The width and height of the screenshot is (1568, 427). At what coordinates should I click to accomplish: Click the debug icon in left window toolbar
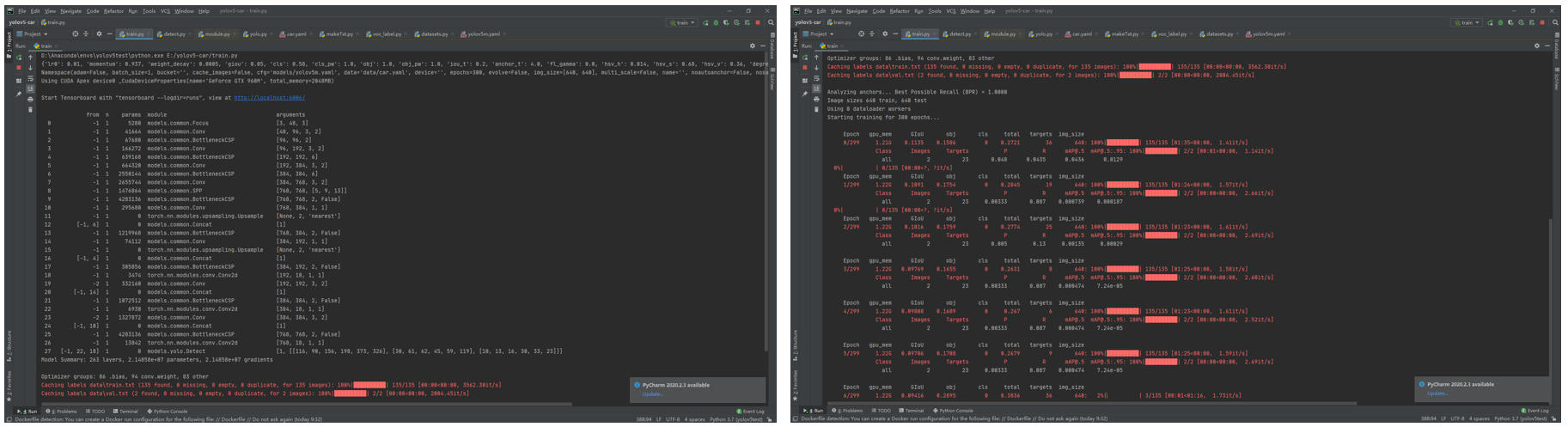[716, 22]
